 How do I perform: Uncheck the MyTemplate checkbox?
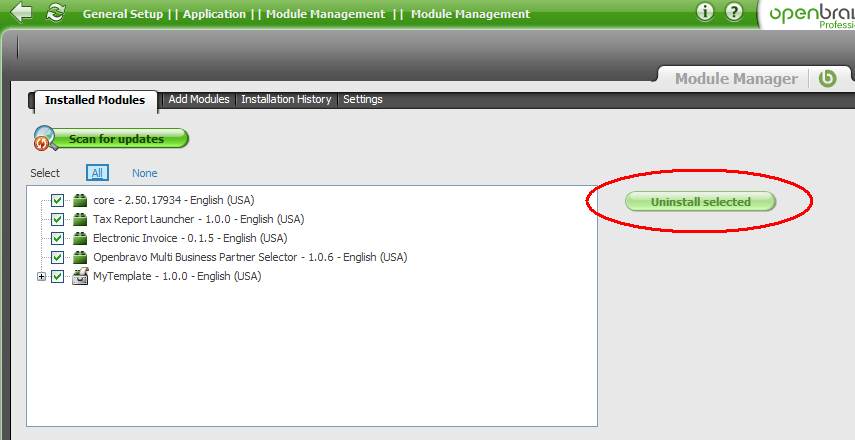[57, 276]
